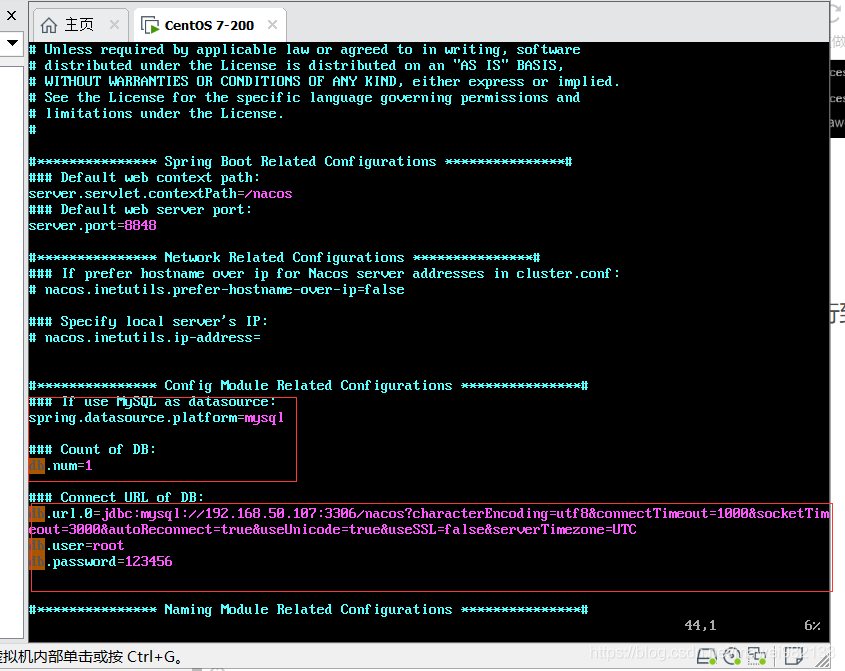This screenshot has width=845, height=671.
Task: Switch to the 主页 tab
Action: click(x=81, y=25)
